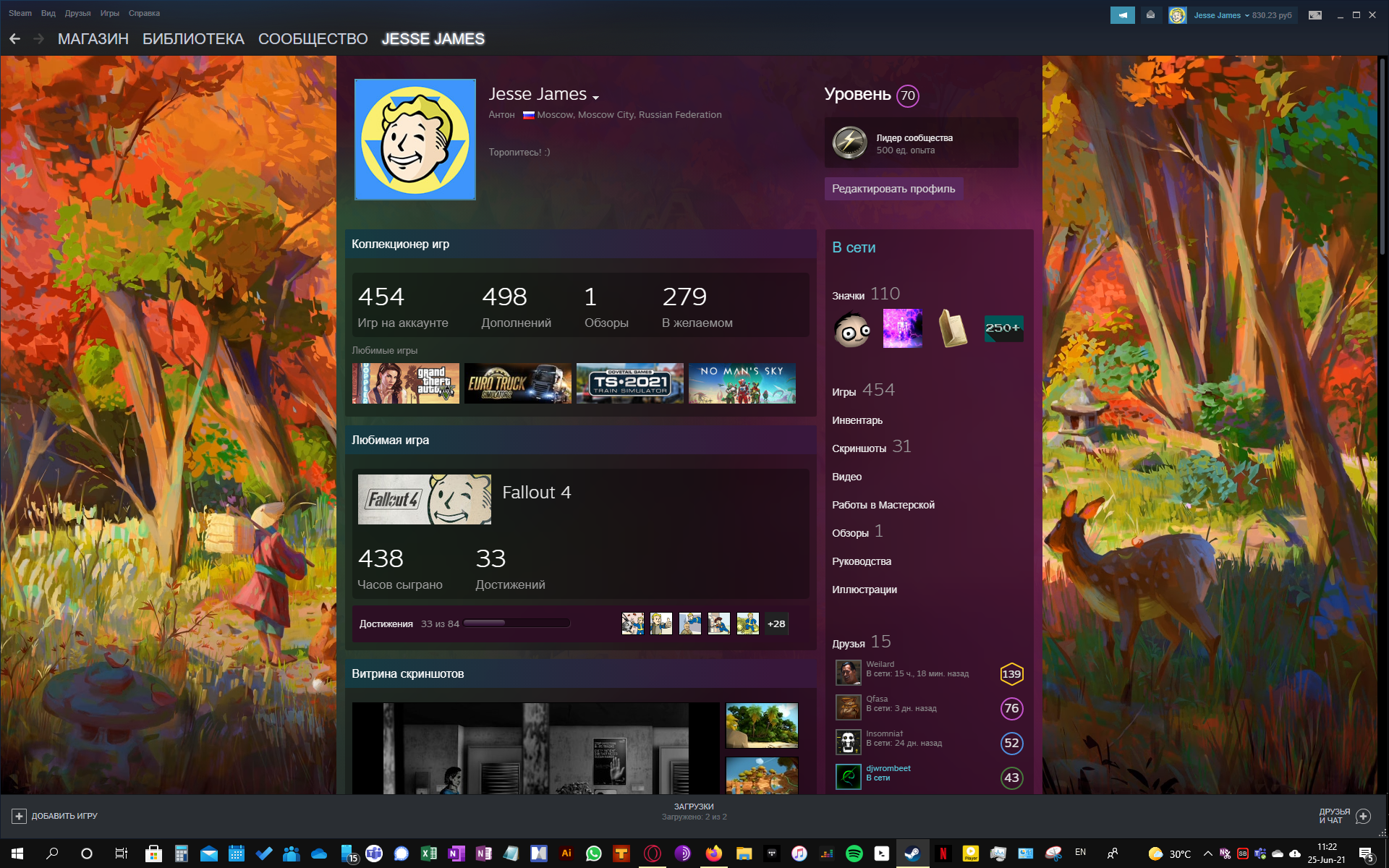Screen dimensions: 1389x868
Task: Open the Значки 110 badges link
Action: pyautogui.click(x=866, y=294)
